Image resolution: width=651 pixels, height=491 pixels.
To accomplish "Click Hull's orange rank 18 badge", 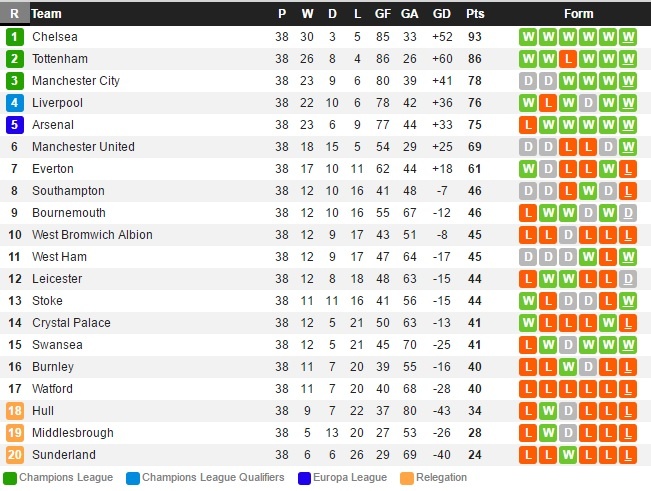I will coord(14,411).
